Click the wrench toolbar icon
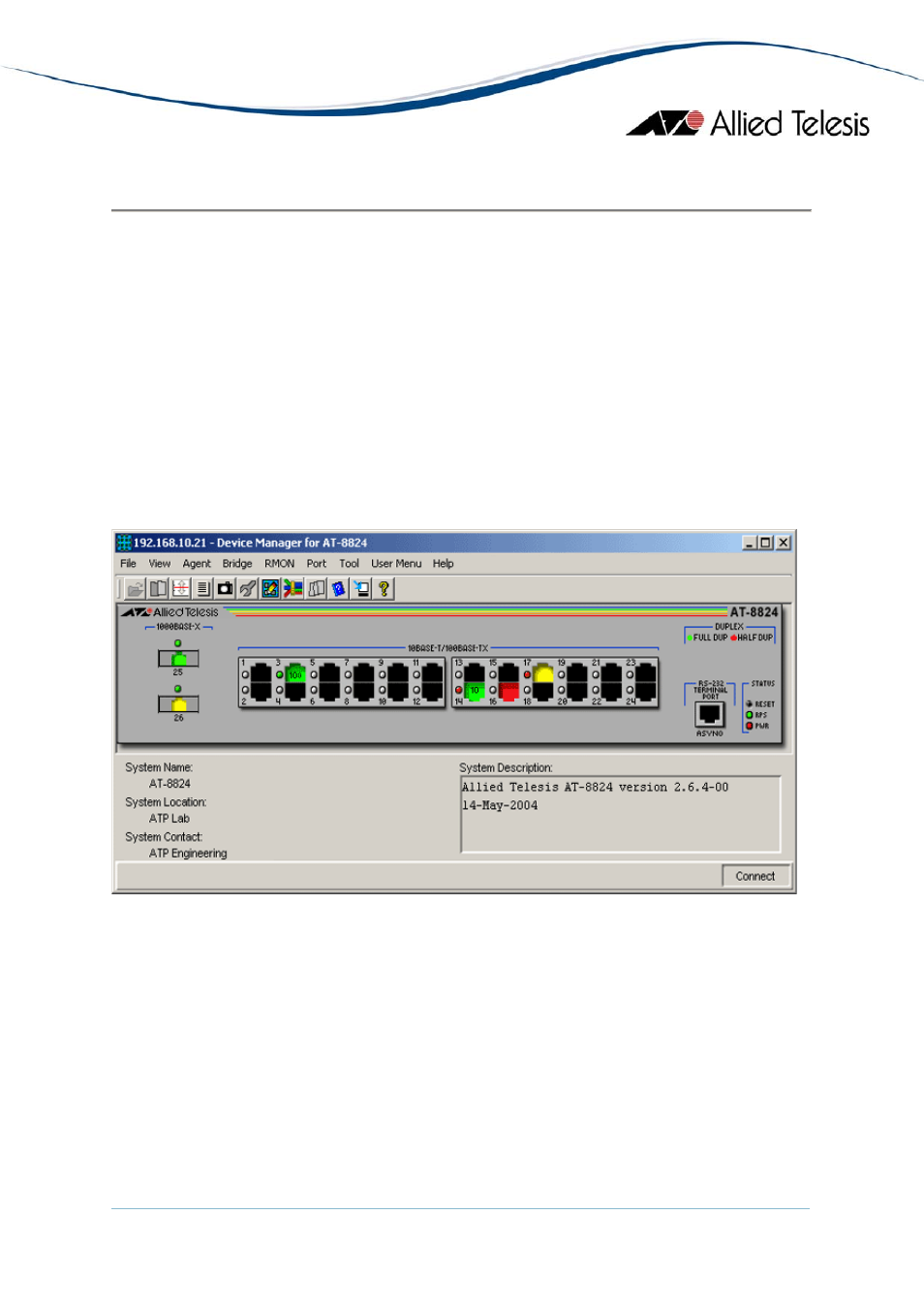Viewport: 924px width, 1308px height. 247,588
